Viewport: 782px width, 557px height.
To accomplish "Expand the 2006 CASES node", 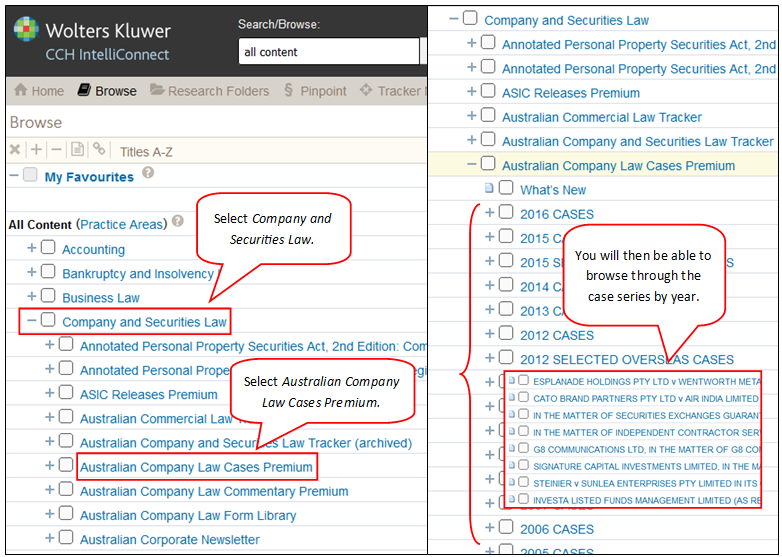I will (x=490, y=527).
